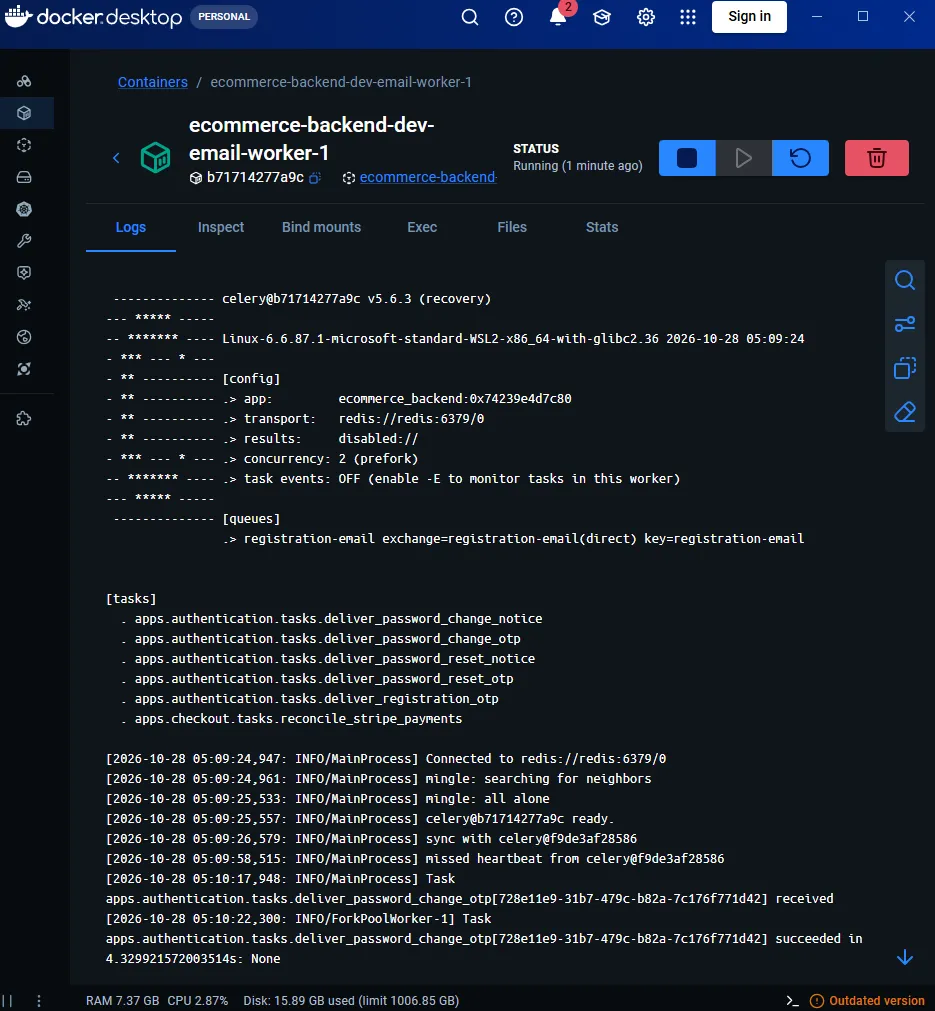Switch to the Exec tab

coord(422,227)
